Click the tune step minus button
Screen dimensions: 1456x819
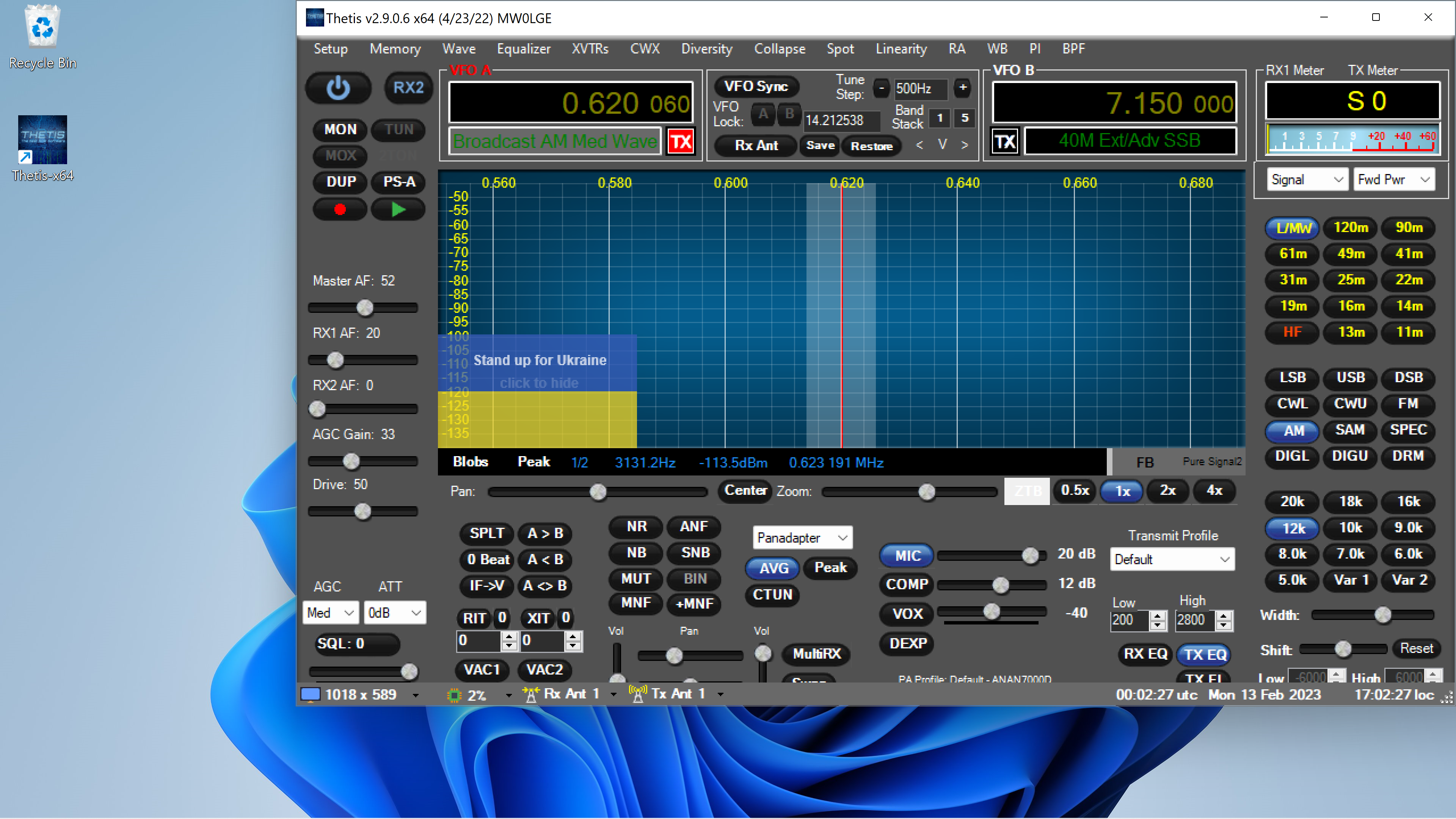tap(881, 88)
